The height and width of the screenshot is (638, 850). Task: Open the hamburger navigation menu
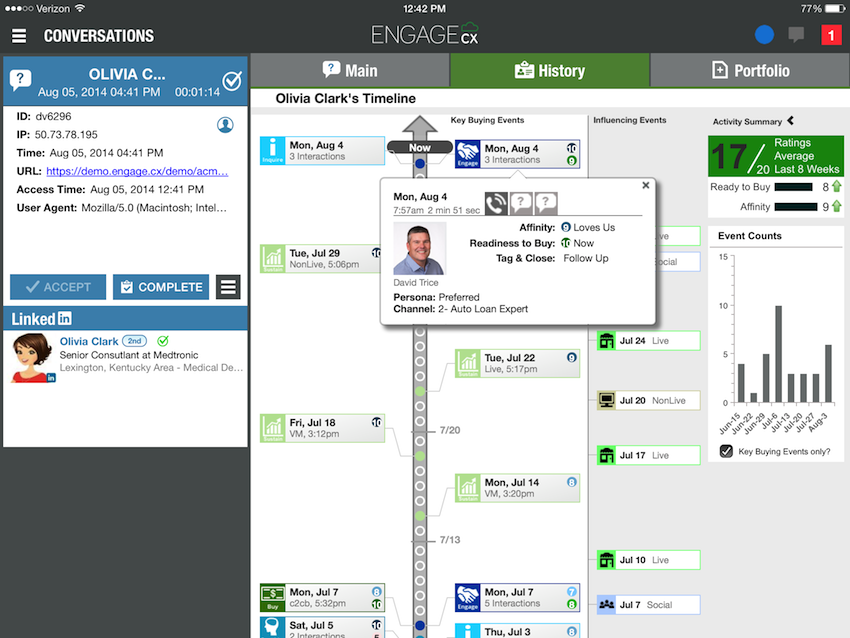tap(19, 36)
